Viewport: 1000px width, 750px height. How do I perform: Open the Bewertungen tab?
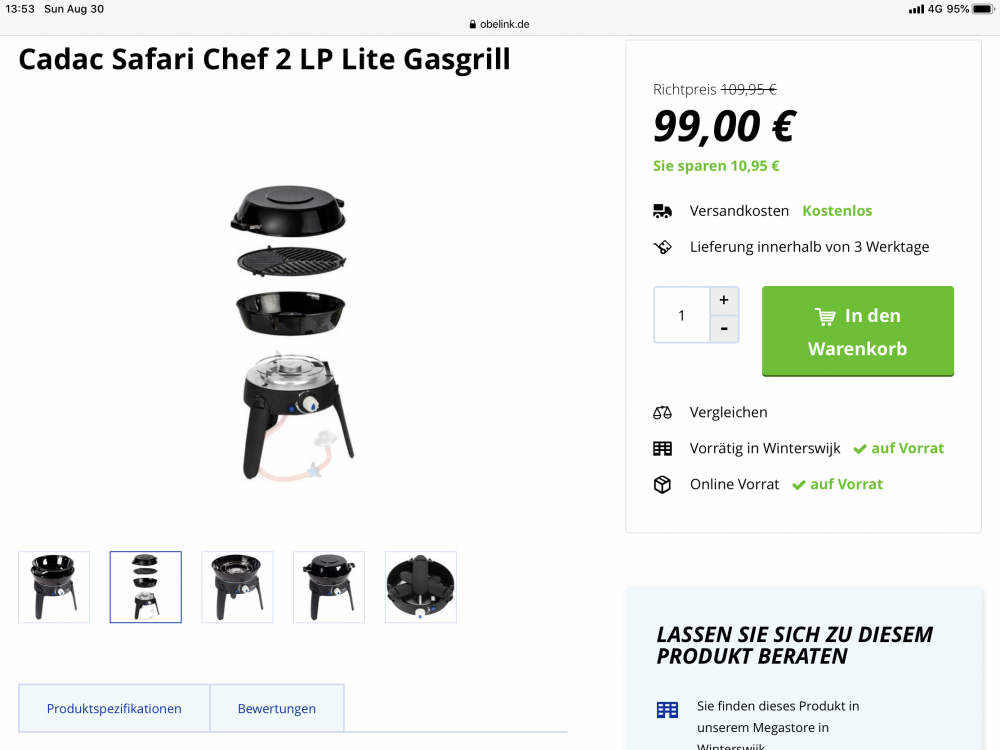[x=277, y=709]
